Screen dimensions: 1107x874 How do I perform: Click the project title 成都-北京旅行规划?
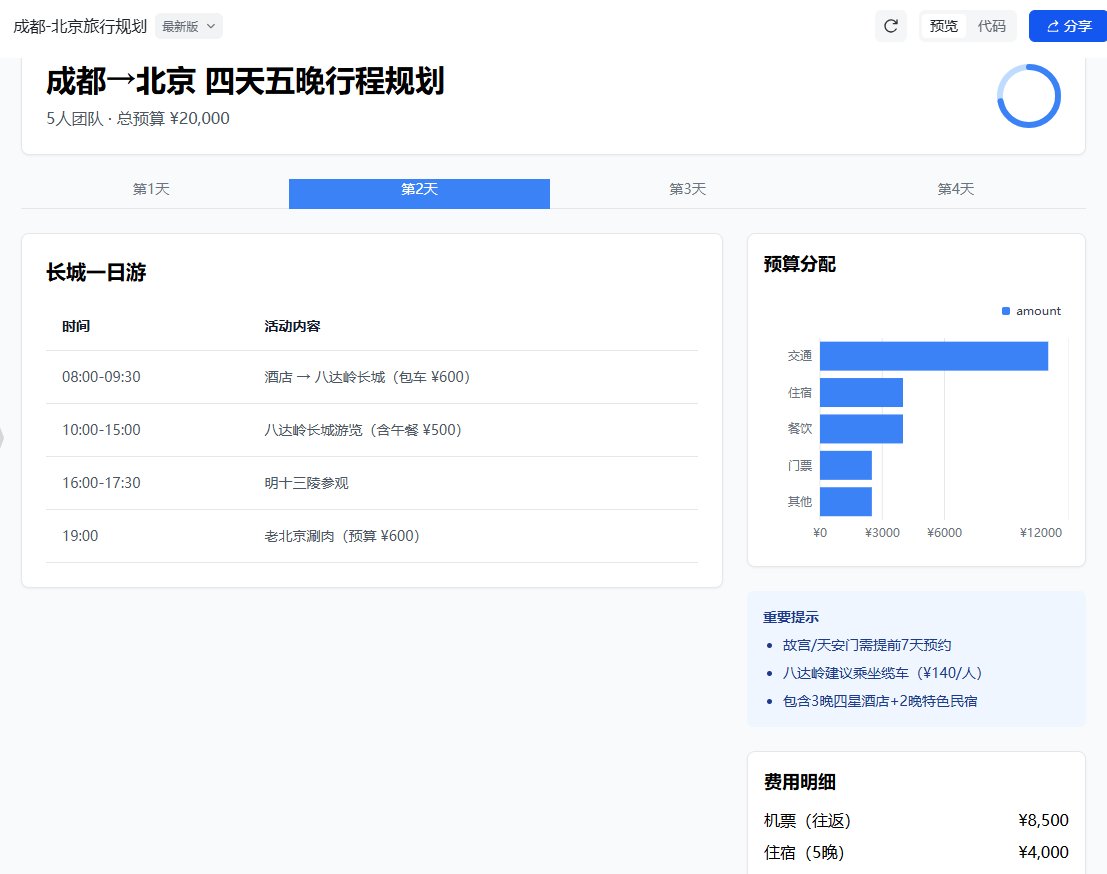[80, 26]
